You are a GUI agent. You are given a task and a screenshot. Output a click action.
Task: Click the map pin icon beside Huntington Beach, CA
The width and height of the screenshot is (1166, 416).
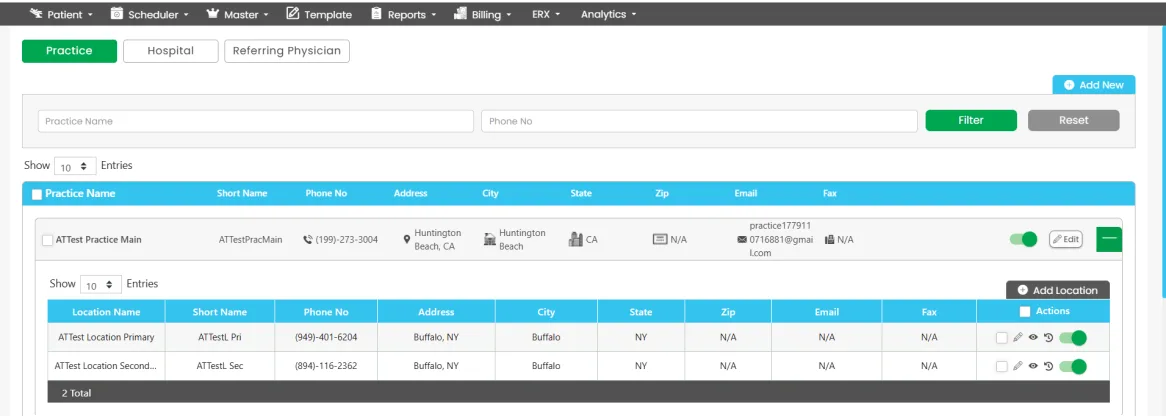point(407,240)
